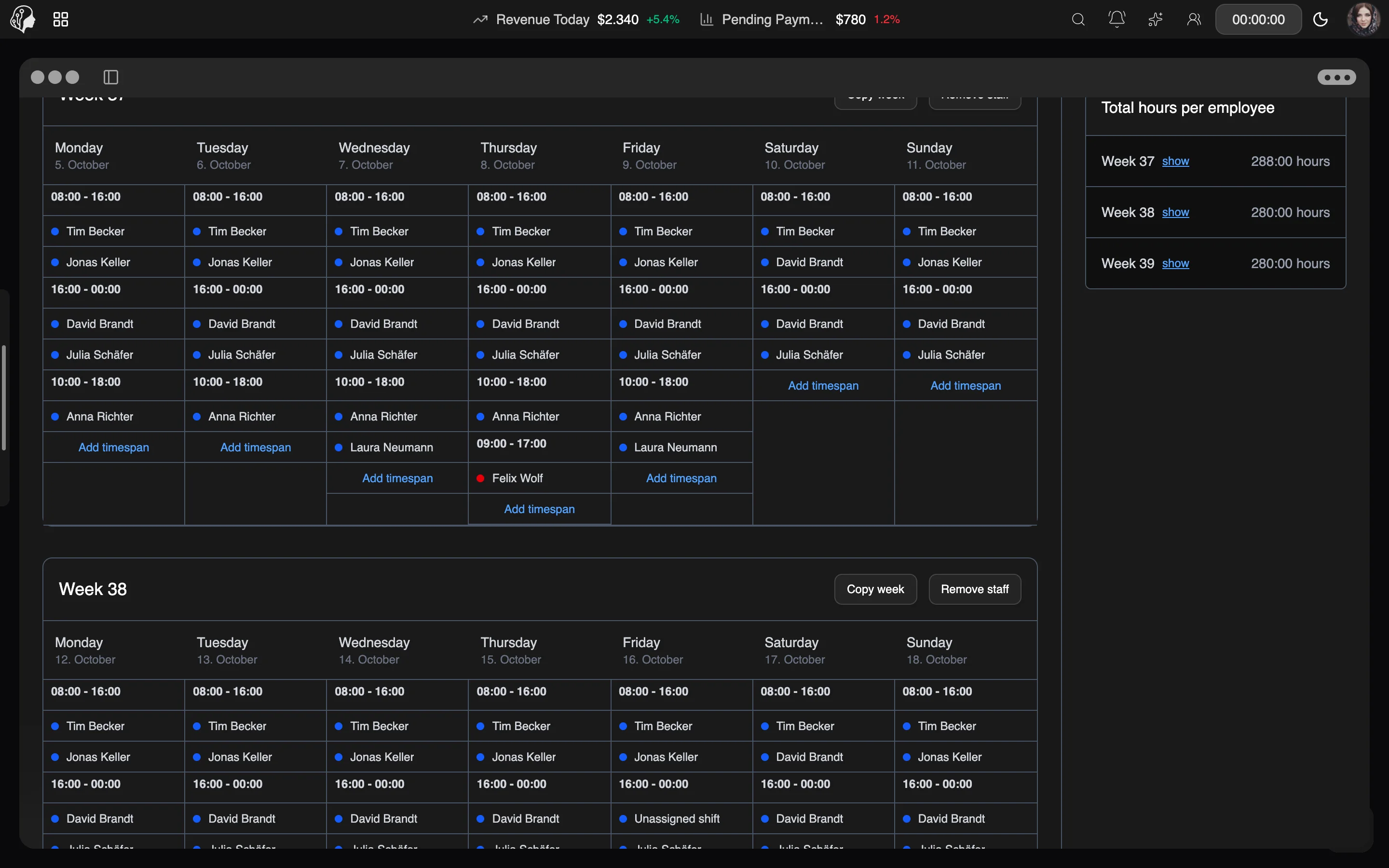Screen dimensions: 1389x868
Task: Click the AI sparkles icon
Action: click(1155, 19)
